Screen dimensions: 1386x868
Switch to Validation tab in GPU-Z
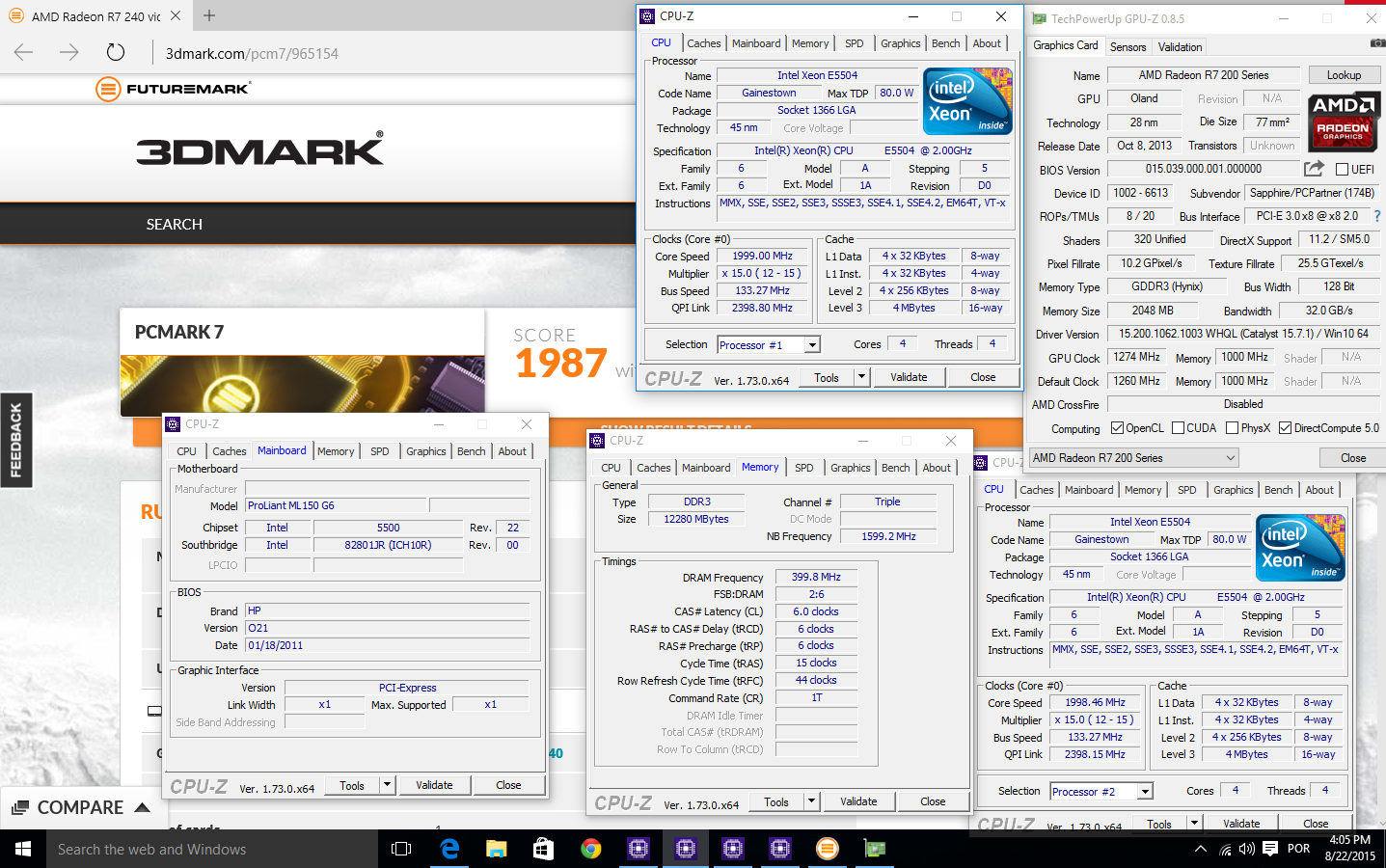[1181, 47]
